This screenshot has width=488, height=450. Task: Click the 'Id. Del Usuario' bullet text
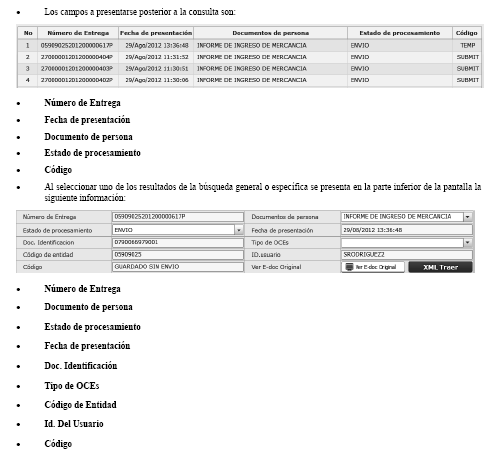point(74,424)
